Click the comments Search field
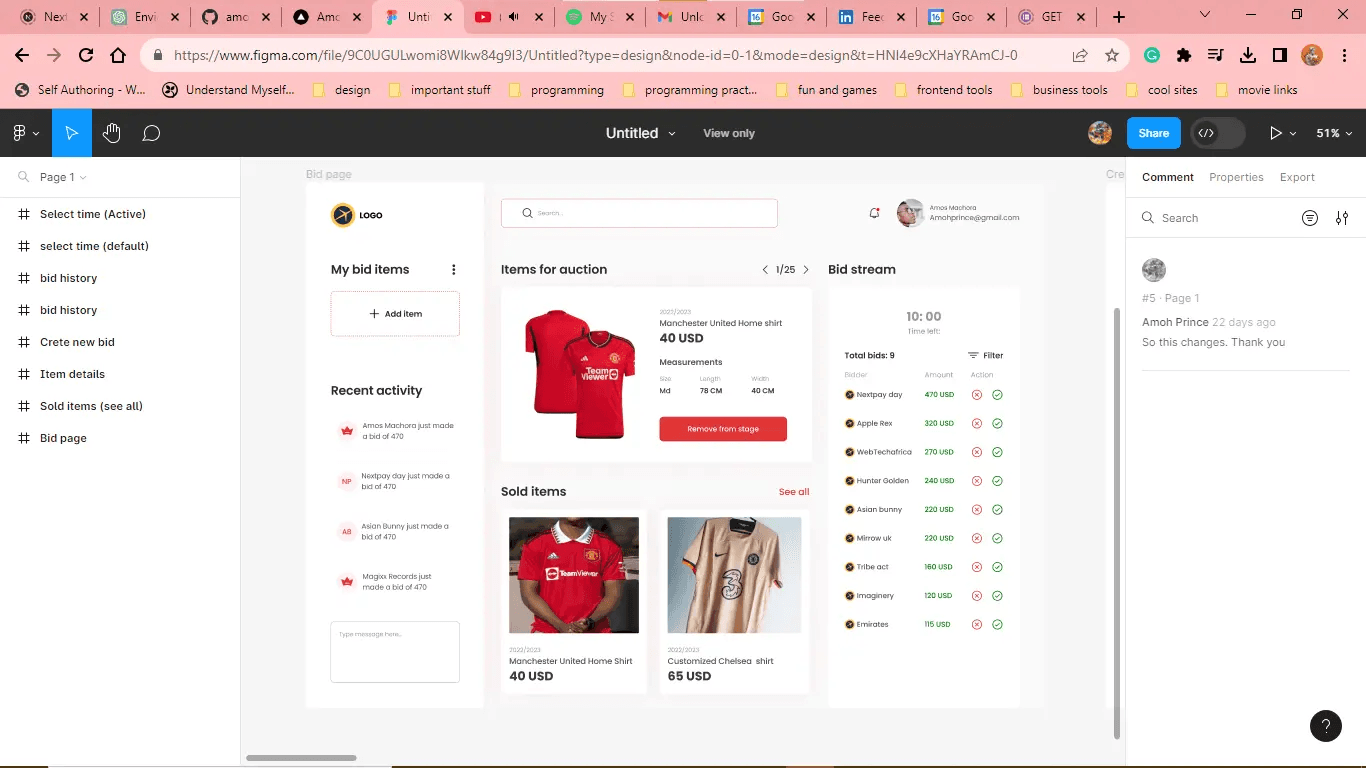This screenshot has width=1366, height=768. (1215, 218)
